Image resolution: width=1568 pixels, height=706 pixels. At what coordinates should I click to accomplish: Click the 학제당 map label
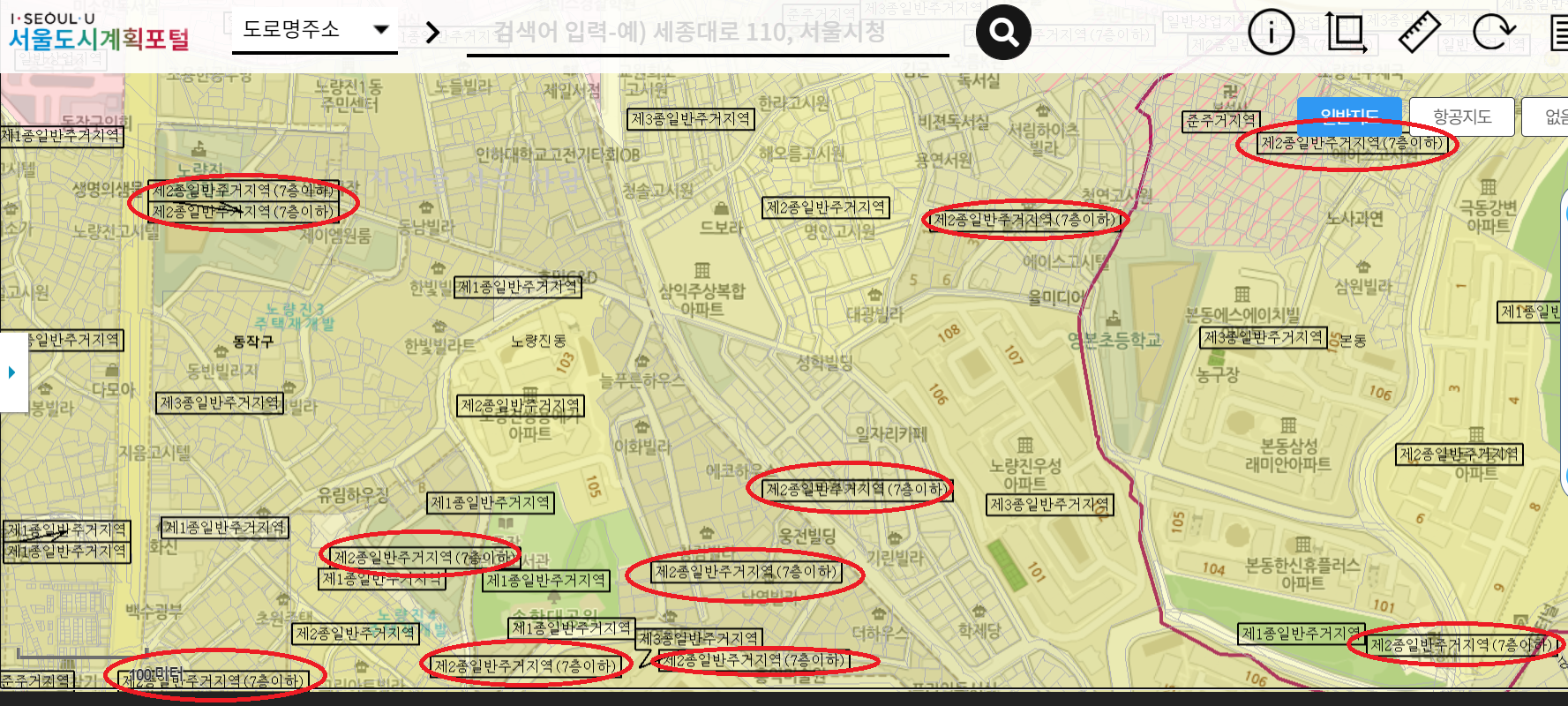(x=979, y=630)
